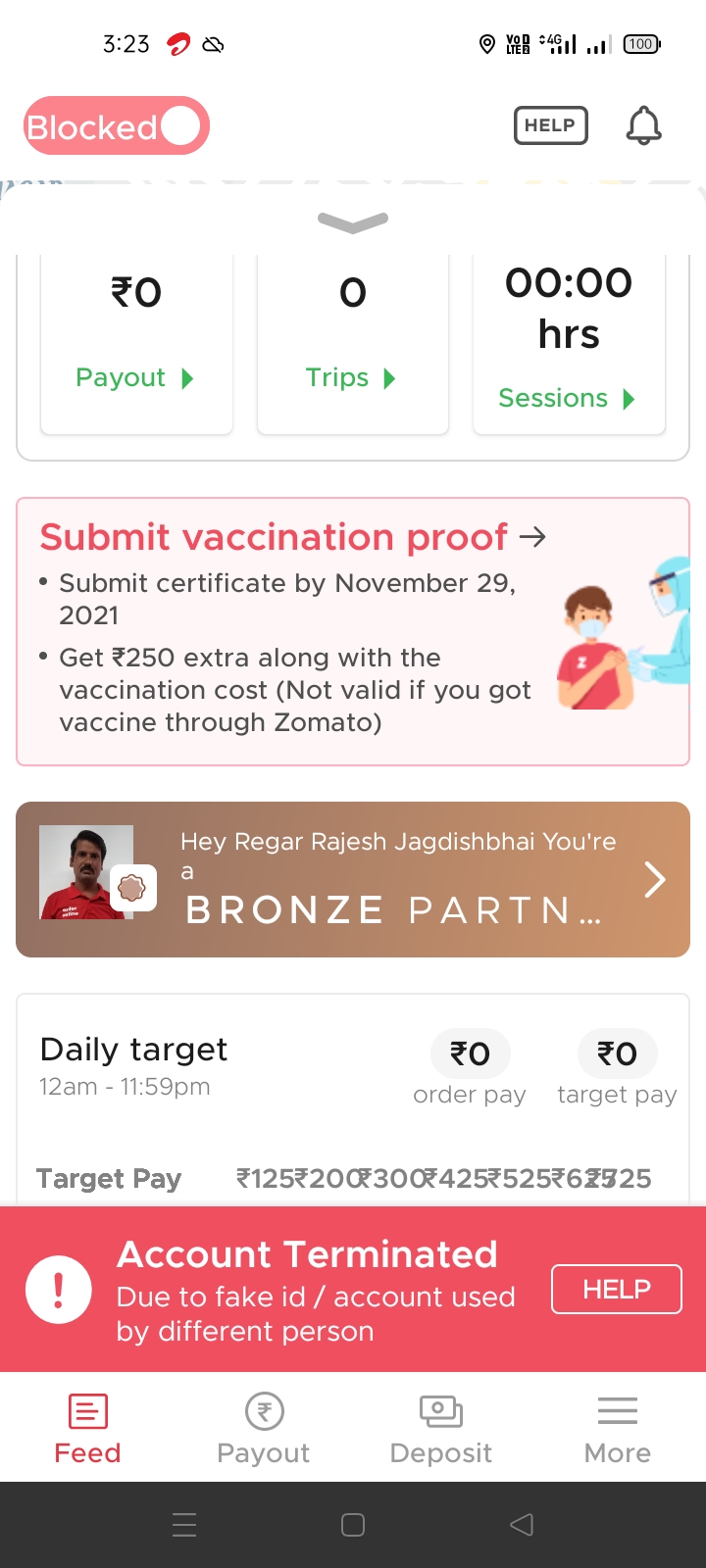Tap the red exclamation alert icon

pyautogui.click(x=59, y=1290)
